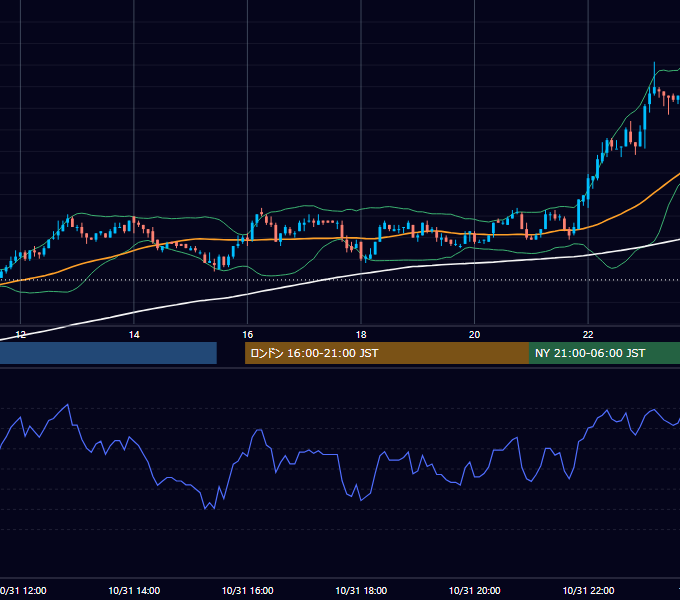680x600 pixels.
Task: Click the blue session bar before London
Action: (x=108, y=353)
